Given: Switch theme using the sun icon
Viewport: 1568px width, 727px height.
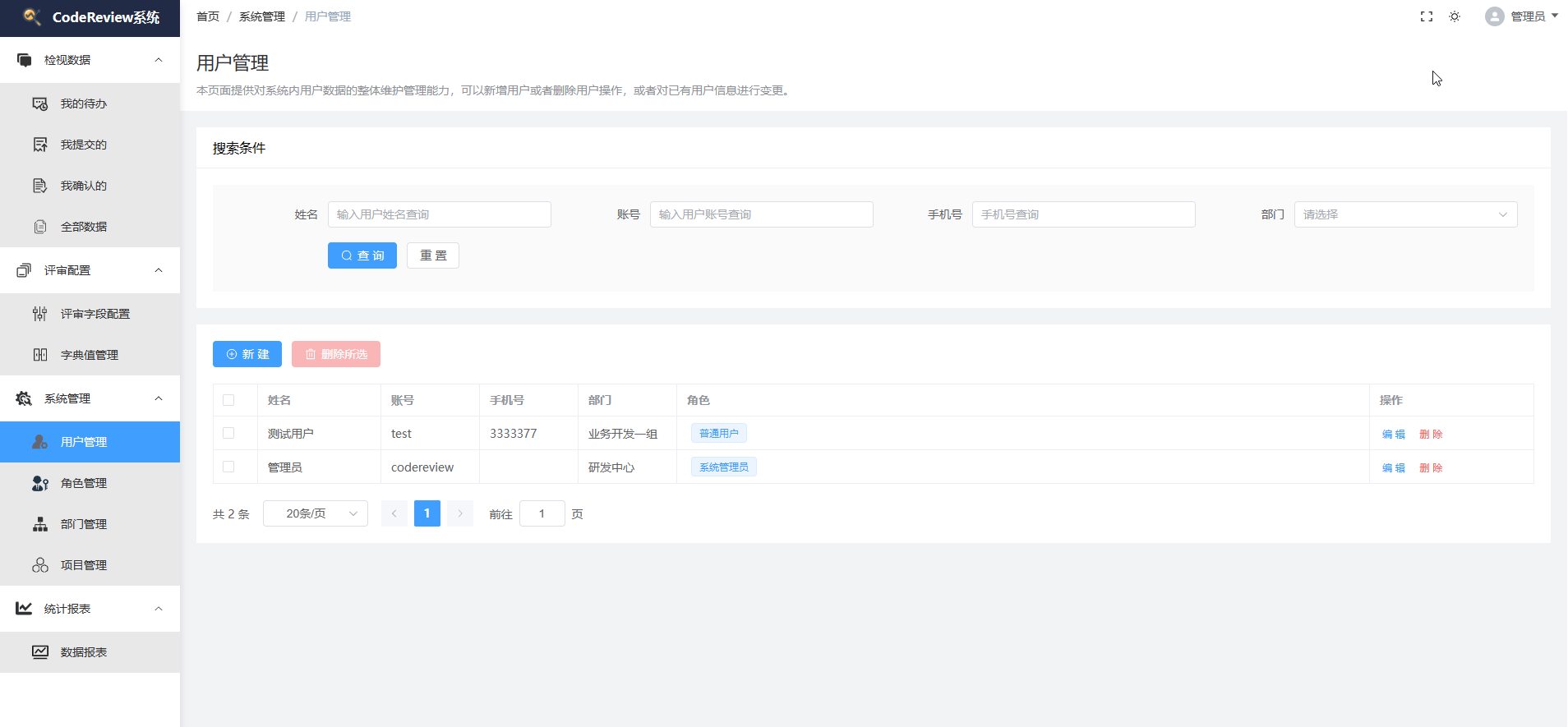Looking at the screenshot, I should [1455, 16].
